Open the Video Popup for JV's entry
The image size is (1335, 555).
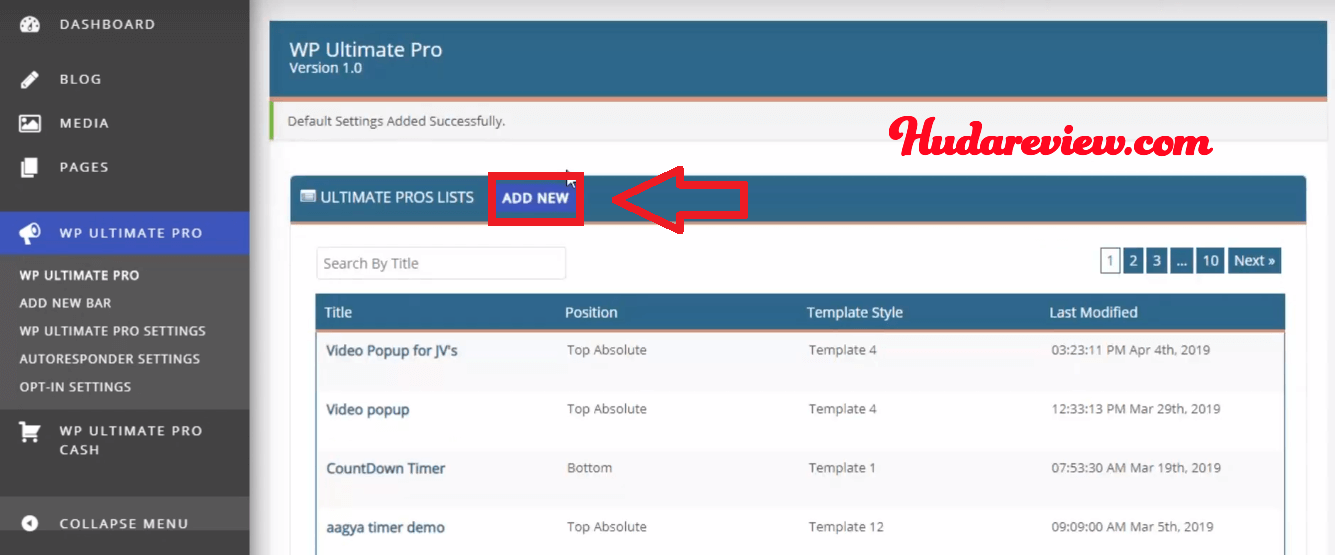pos(392,351)
